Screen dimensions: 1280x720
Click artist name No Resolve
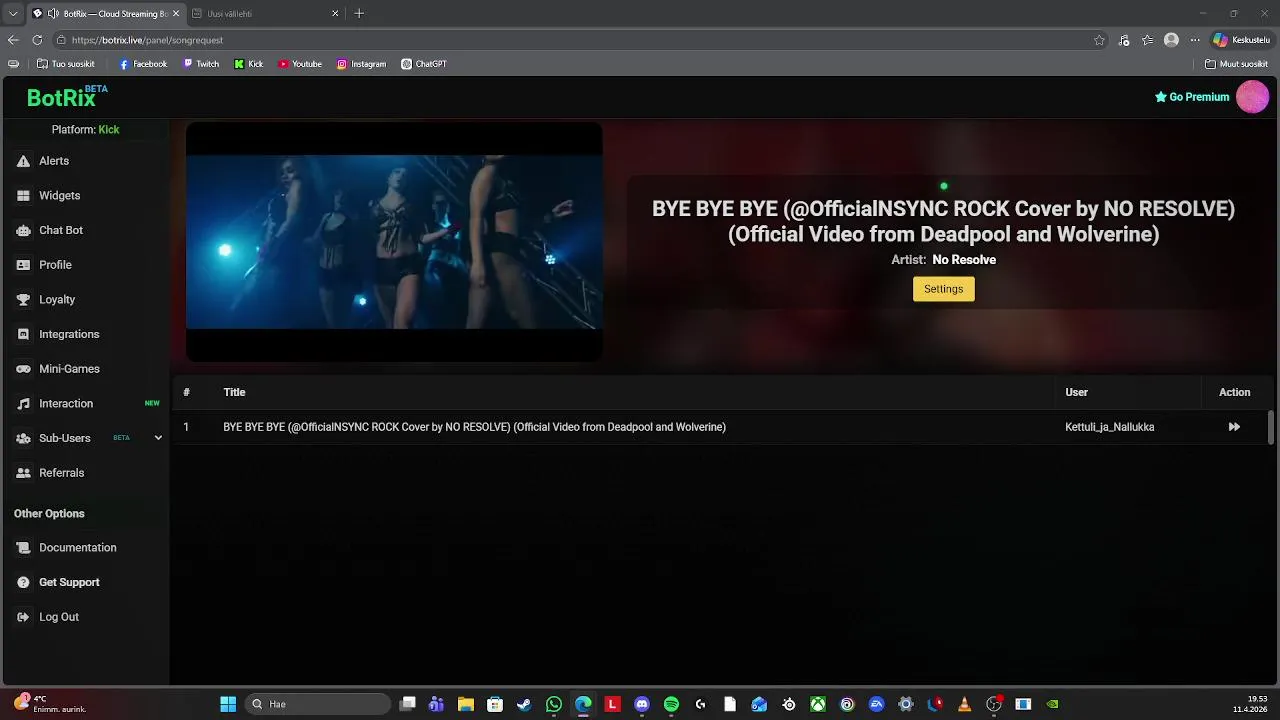[x=964, y=260]
